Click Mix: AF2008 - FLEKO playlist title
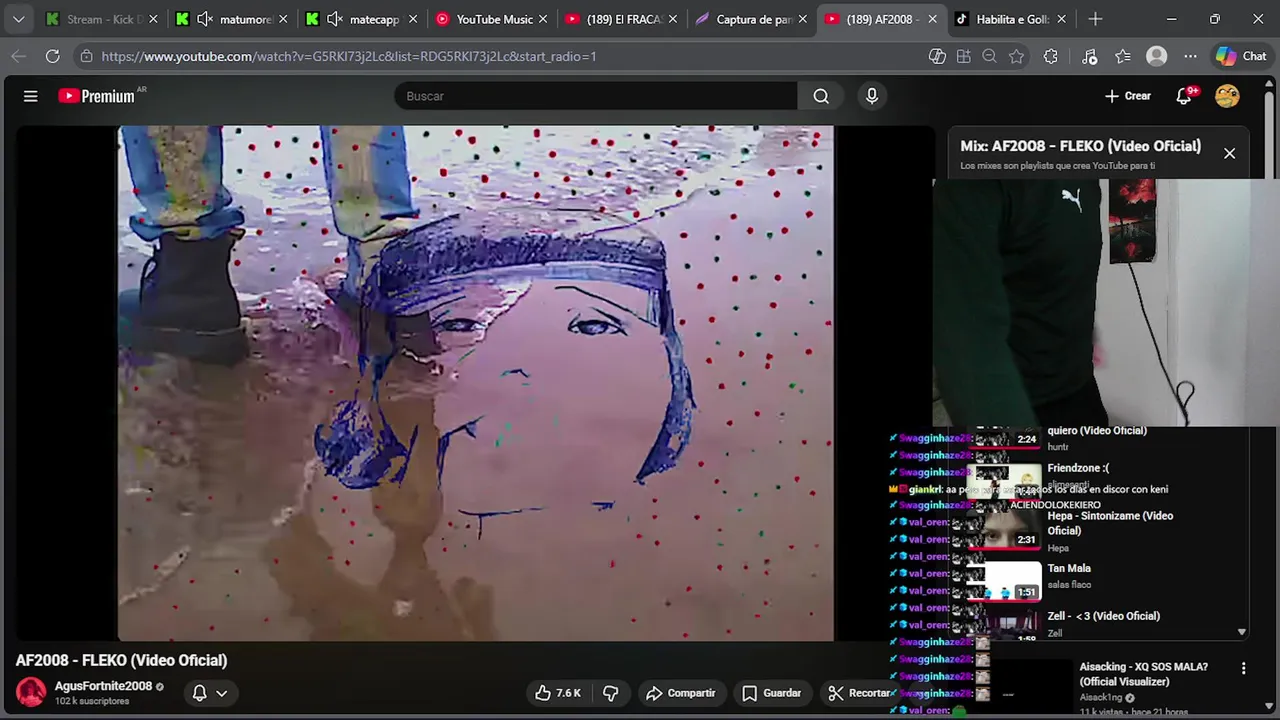Viewport: 1280px width, 720px height. [x=1080, y=146]
